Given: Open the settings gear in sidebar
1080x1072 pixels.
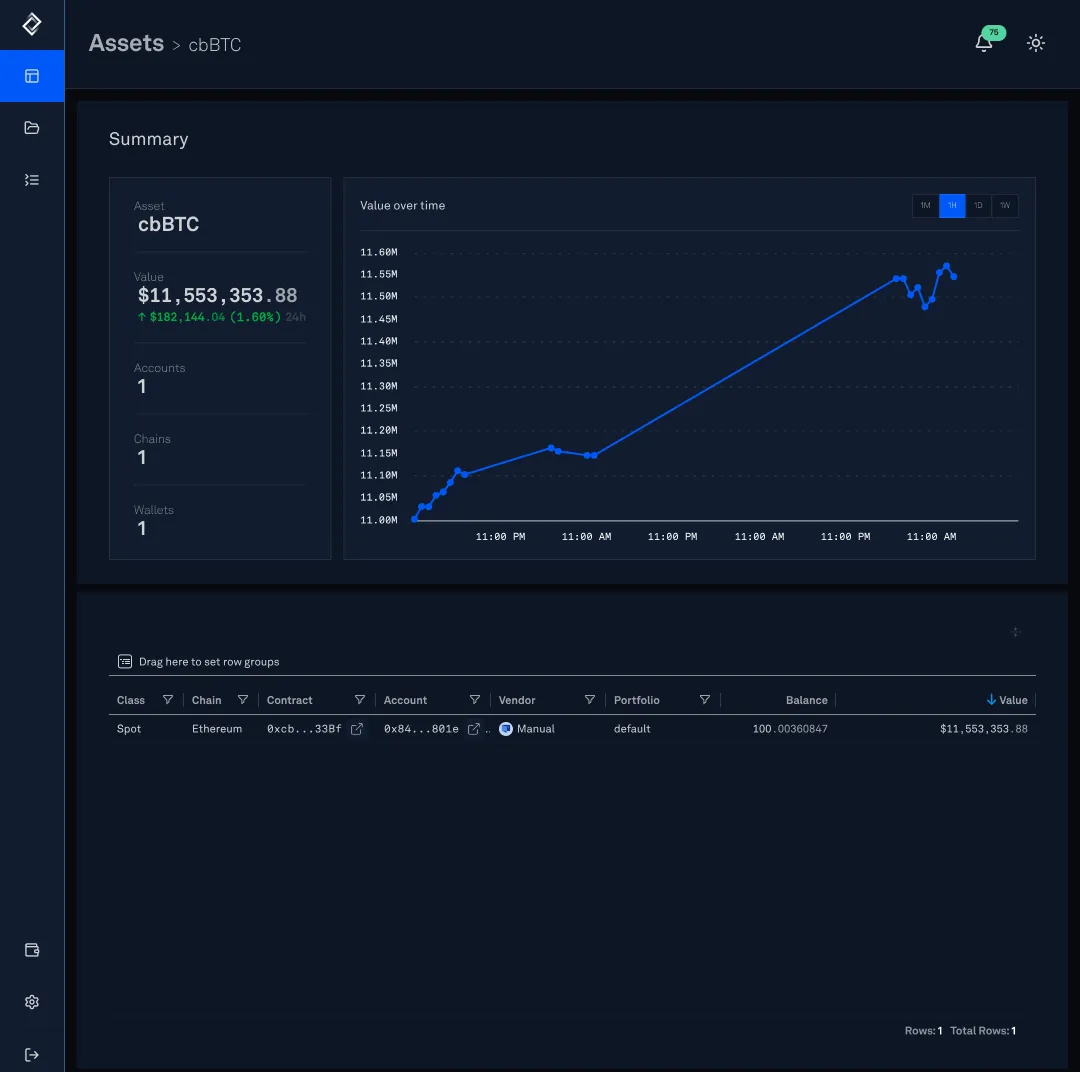Looking at the screenshot, I should 32,1002.
